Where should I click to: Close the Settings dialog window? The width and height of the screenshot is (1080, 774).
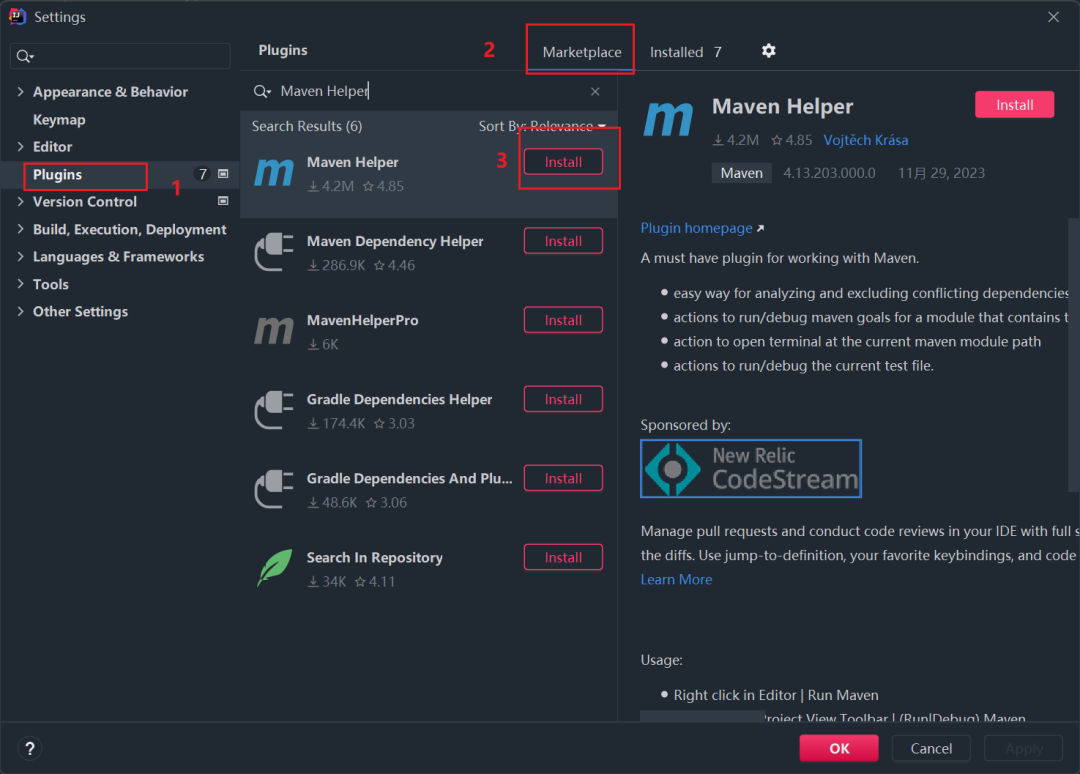point(1053,17)
